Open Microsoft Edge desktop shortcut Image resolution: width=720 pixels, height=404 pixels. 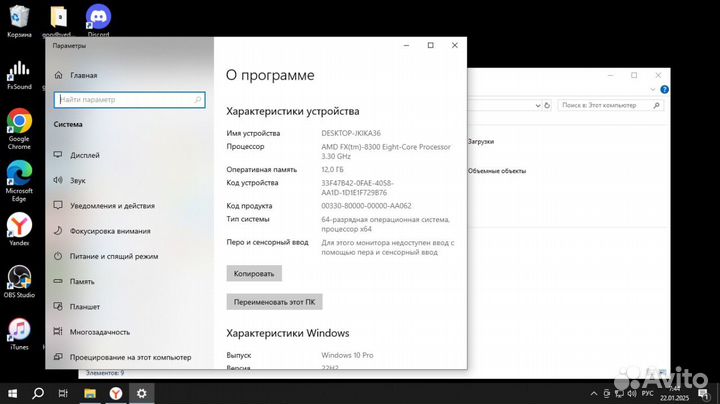19,181
